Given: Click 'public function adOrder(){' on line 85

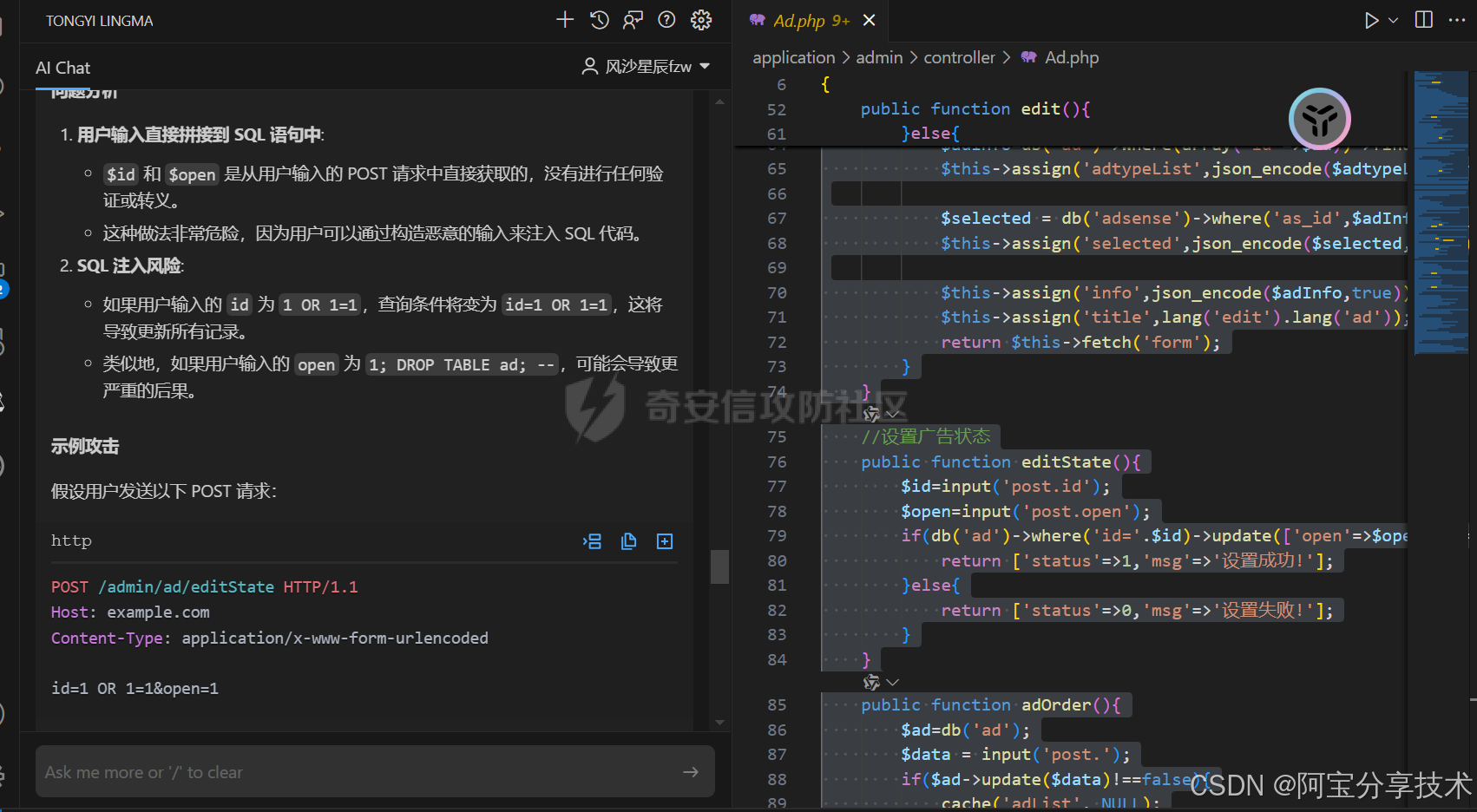Looking at the screenshot, I should (991, 705).
